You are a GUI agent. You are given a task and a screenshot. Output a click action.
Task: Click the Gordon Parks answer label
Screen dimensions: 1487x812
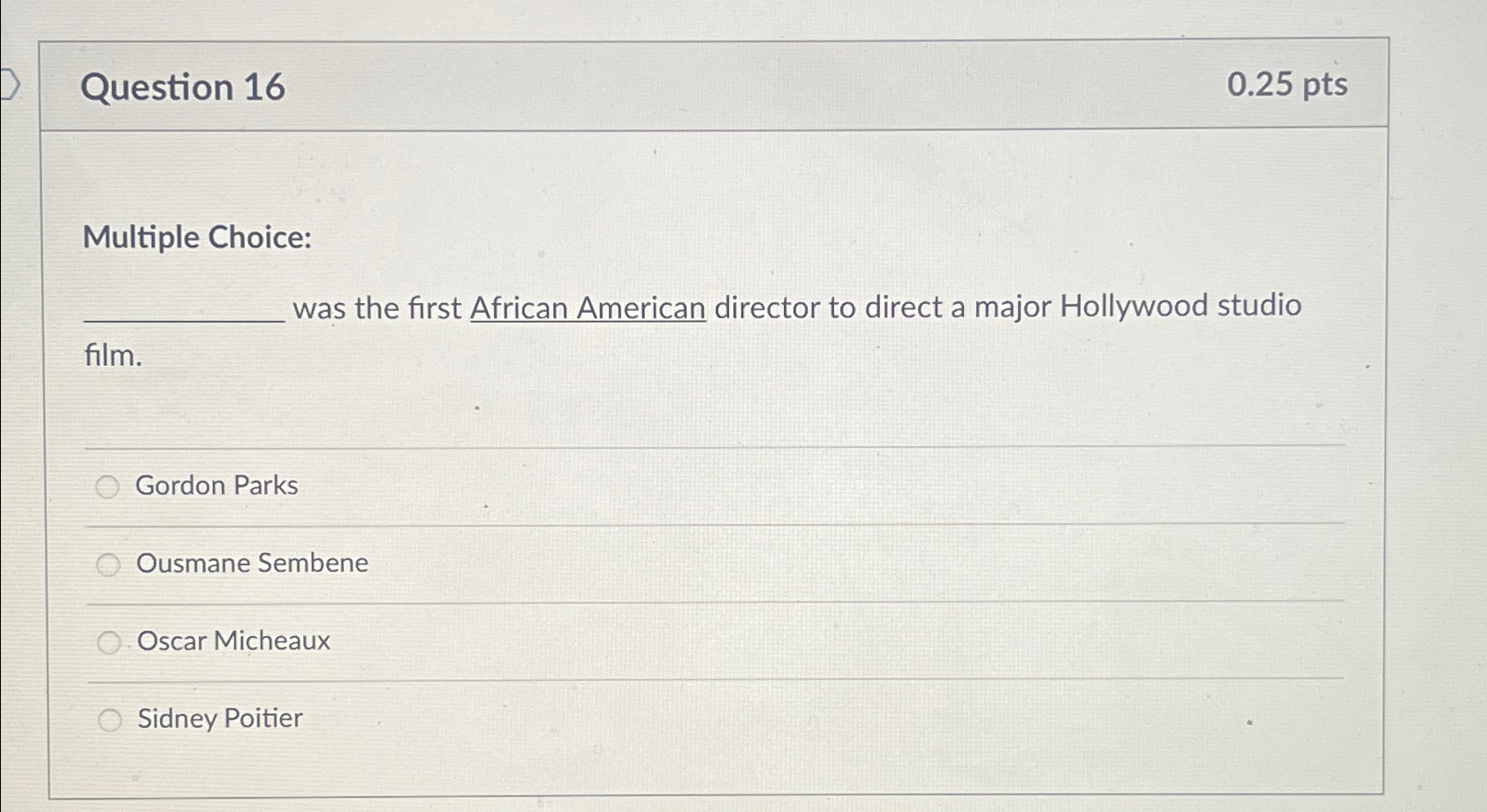point(216,485)
